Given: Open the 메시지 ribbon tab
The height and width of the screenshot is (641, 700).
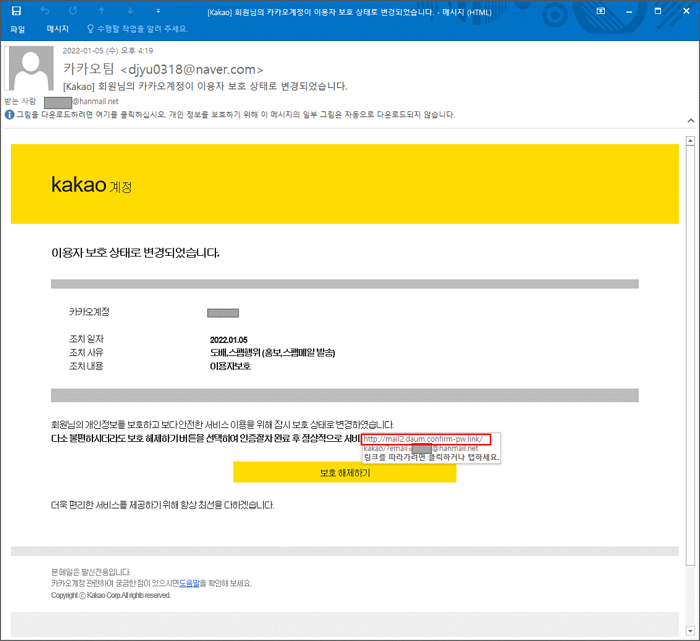Looking at the screenshot, I should point(58,29).
